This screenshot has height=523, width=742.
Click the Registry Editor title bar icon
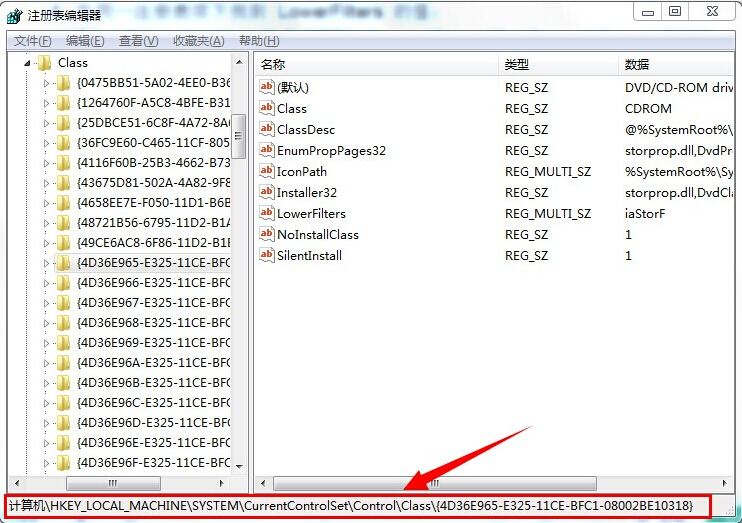[x=13, y=13]
